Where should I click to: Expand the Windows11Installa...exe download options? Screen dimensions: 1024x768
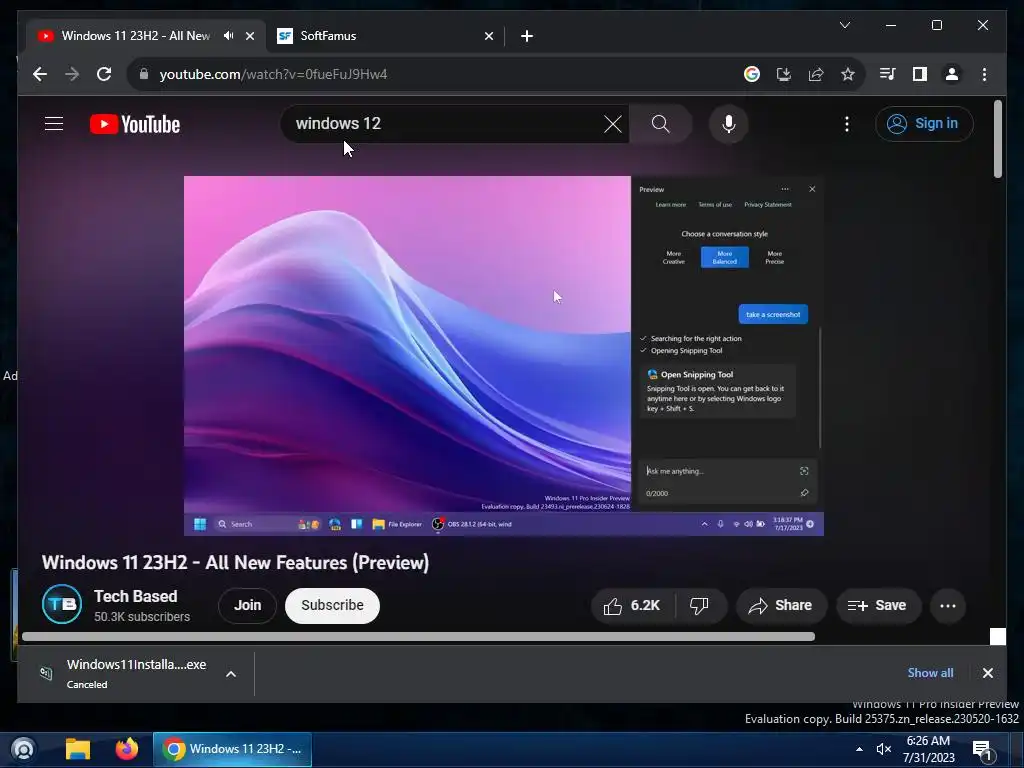pos(231,674)
